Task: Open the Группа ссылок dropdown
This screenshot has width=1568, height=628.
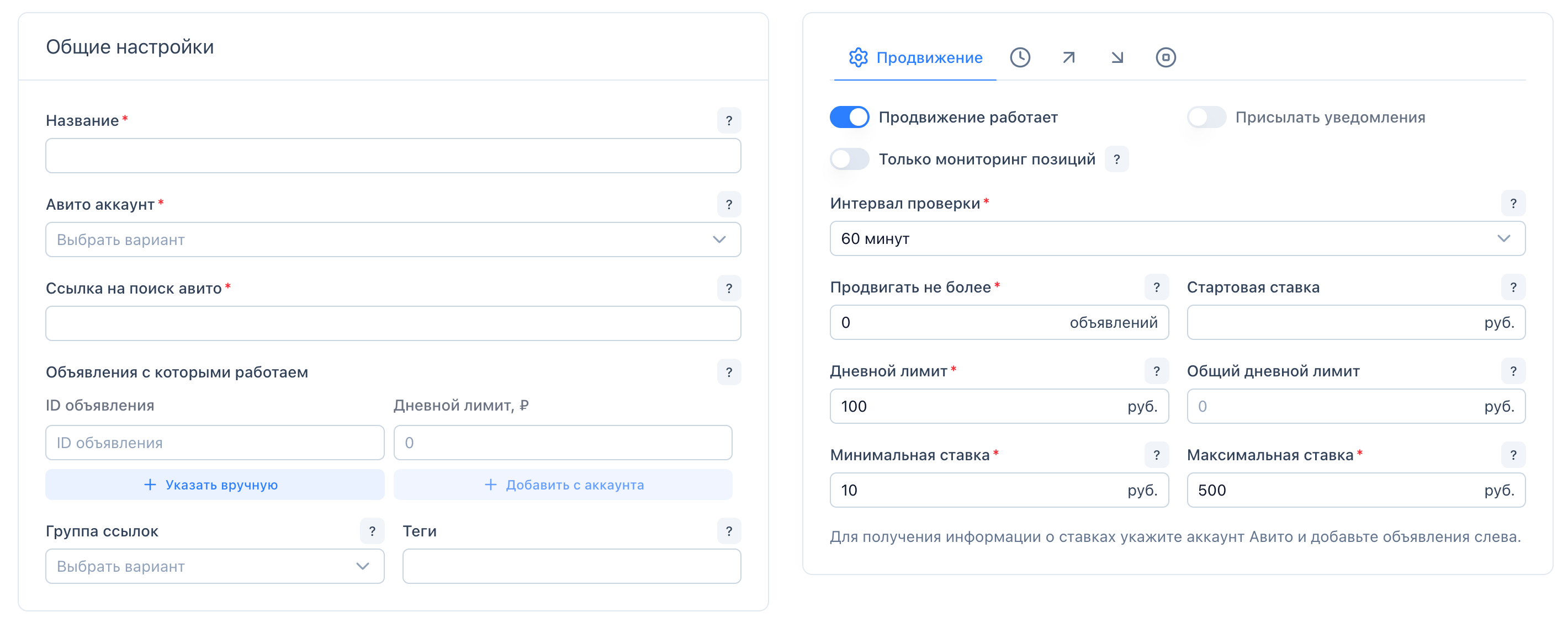Action: click(214, 567)
